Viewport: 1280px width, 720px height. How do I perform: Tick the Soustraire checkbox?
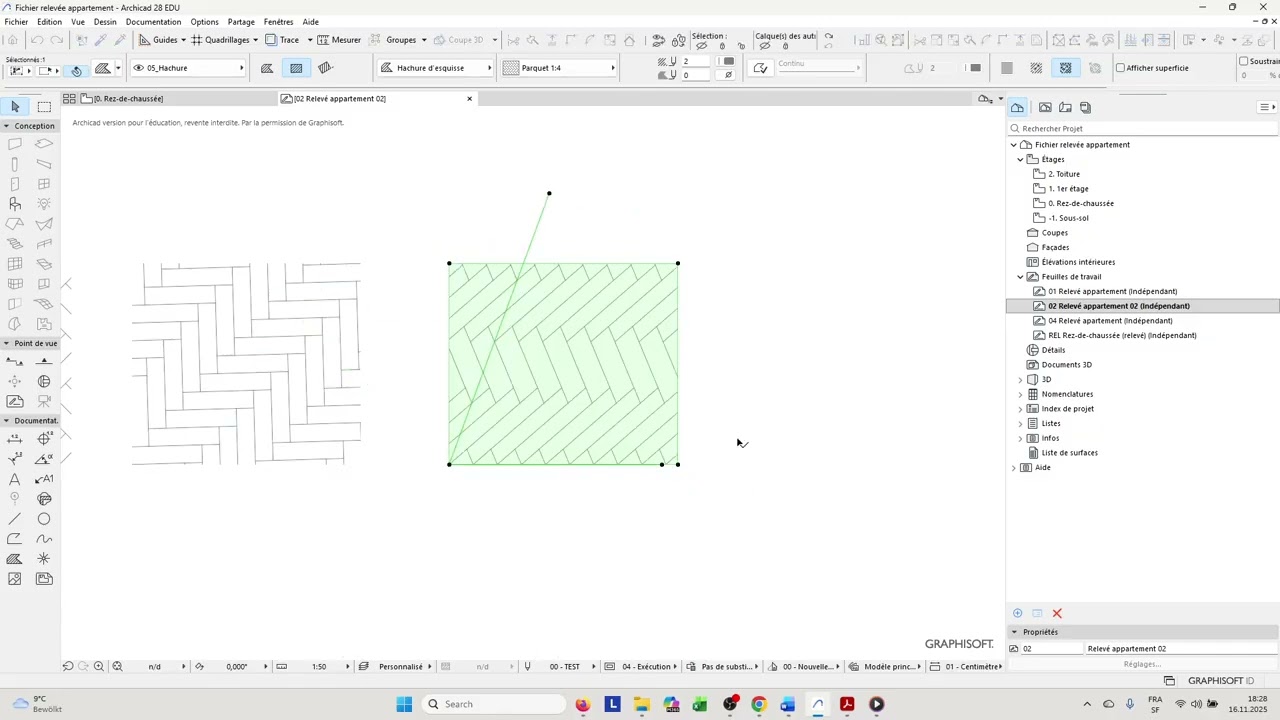(x=1244, y=62)
